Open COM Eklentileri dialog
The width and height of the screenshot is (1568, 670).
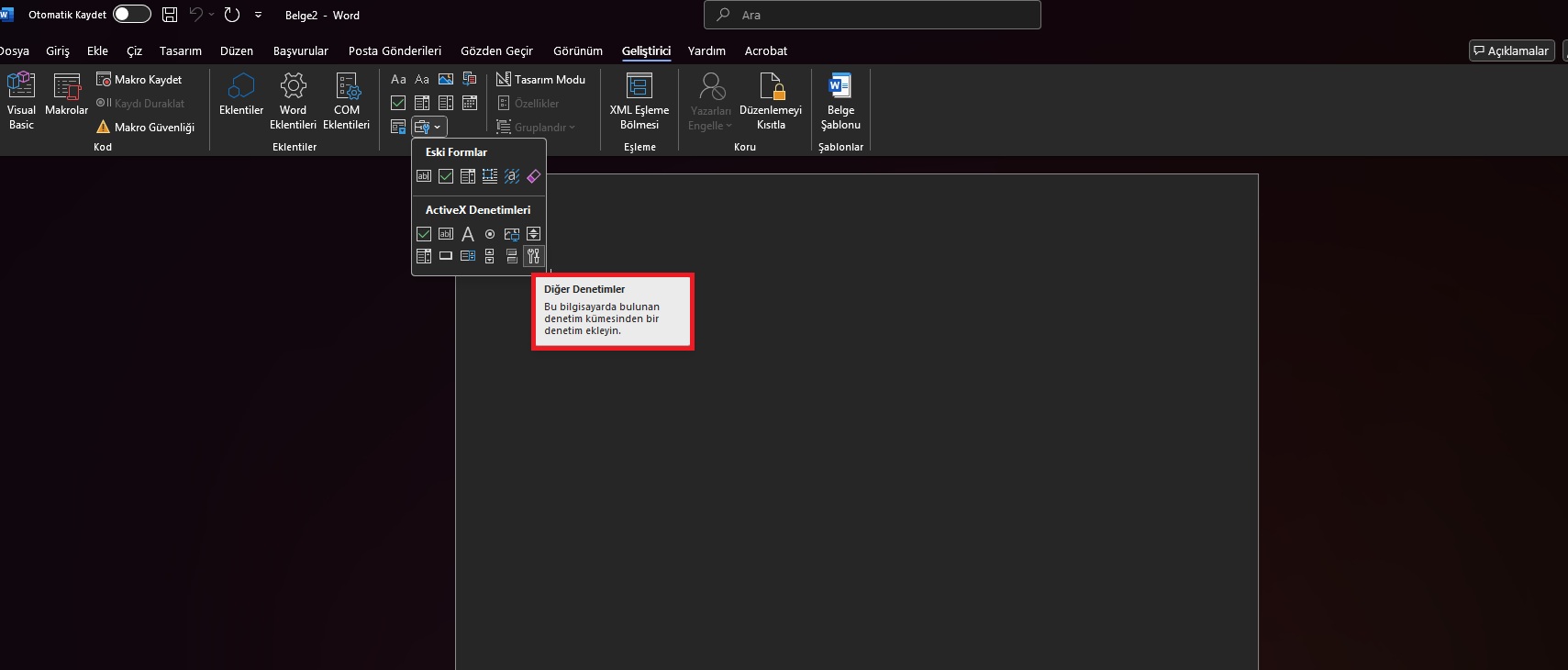click(x=347, y=100)
